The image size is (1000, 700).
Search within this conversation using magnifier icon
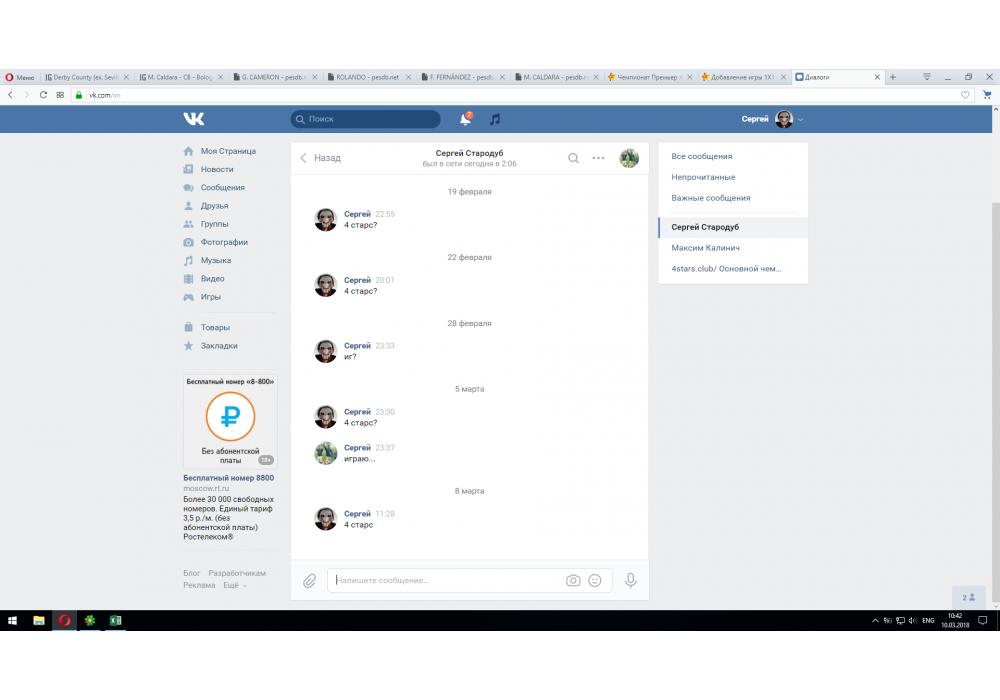(573, 158)
